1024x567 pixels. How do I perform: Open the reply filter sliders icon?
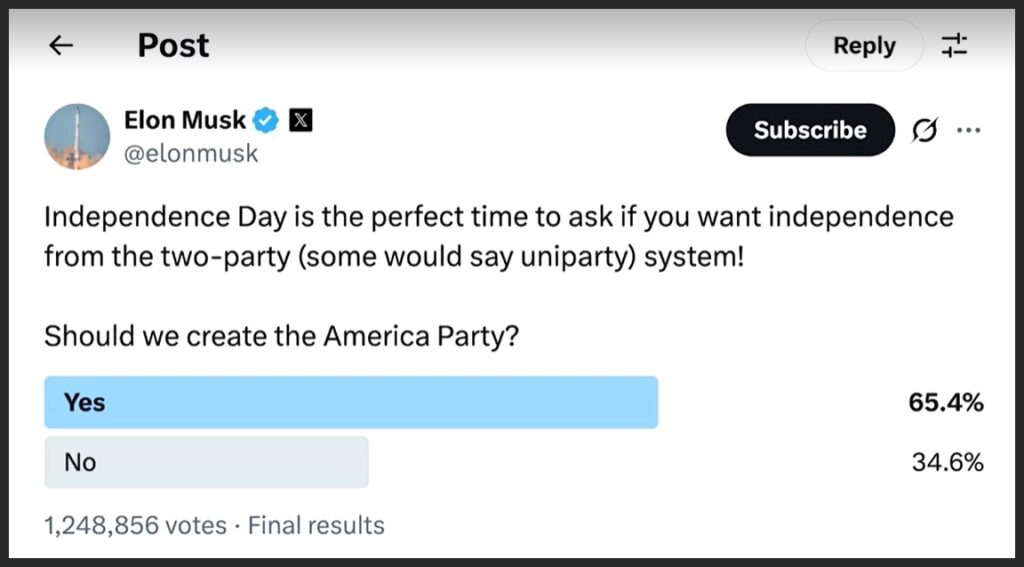[955, 45]
